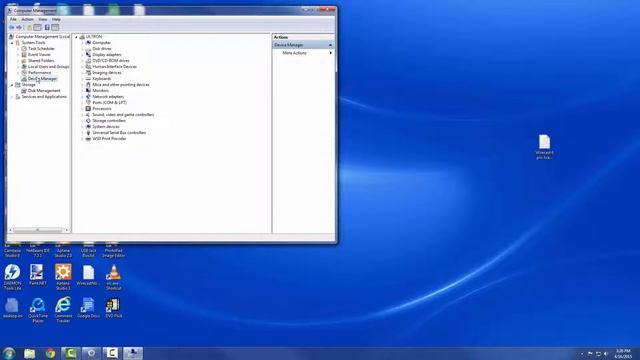Screen dimensions: 640x360
Task: Click the Storage controllers icon
Action: pos(88,121)
